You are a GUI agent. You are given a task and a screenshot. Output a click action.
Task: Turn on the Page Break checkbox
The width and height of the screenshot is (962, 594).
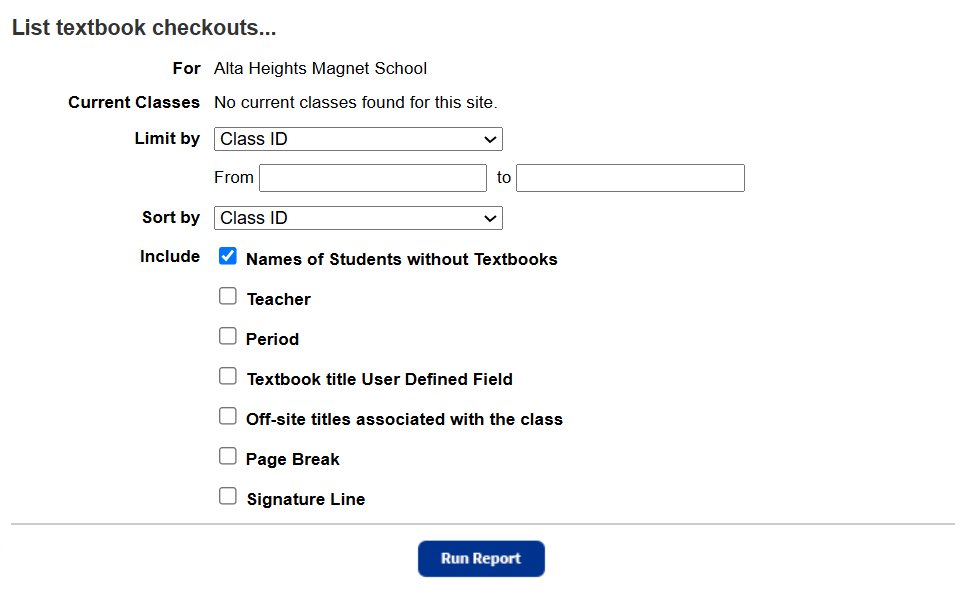click(228, 457)
